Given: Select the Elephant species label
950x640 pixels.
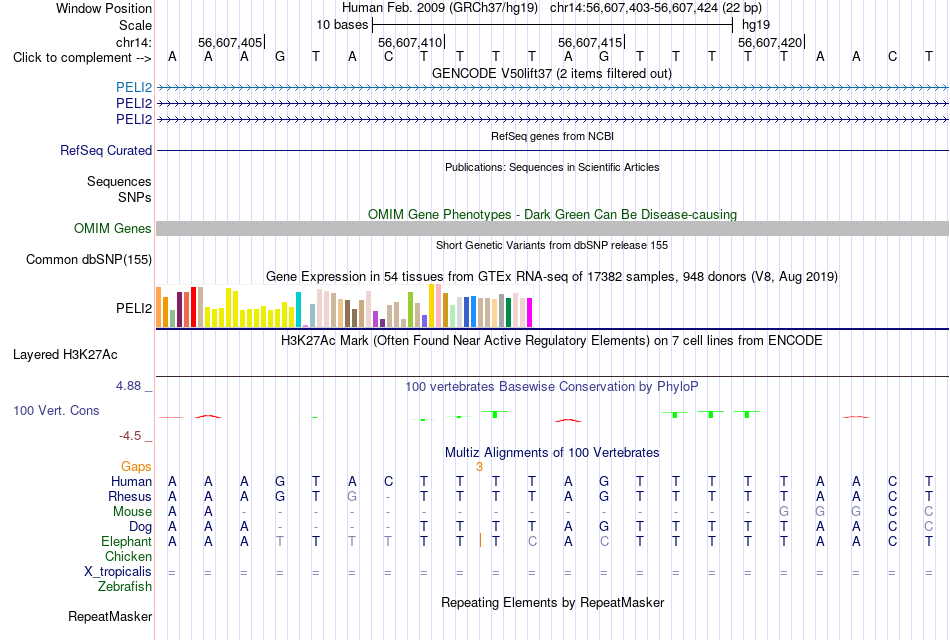Looking at the screenshot, I should click(127, 541).
